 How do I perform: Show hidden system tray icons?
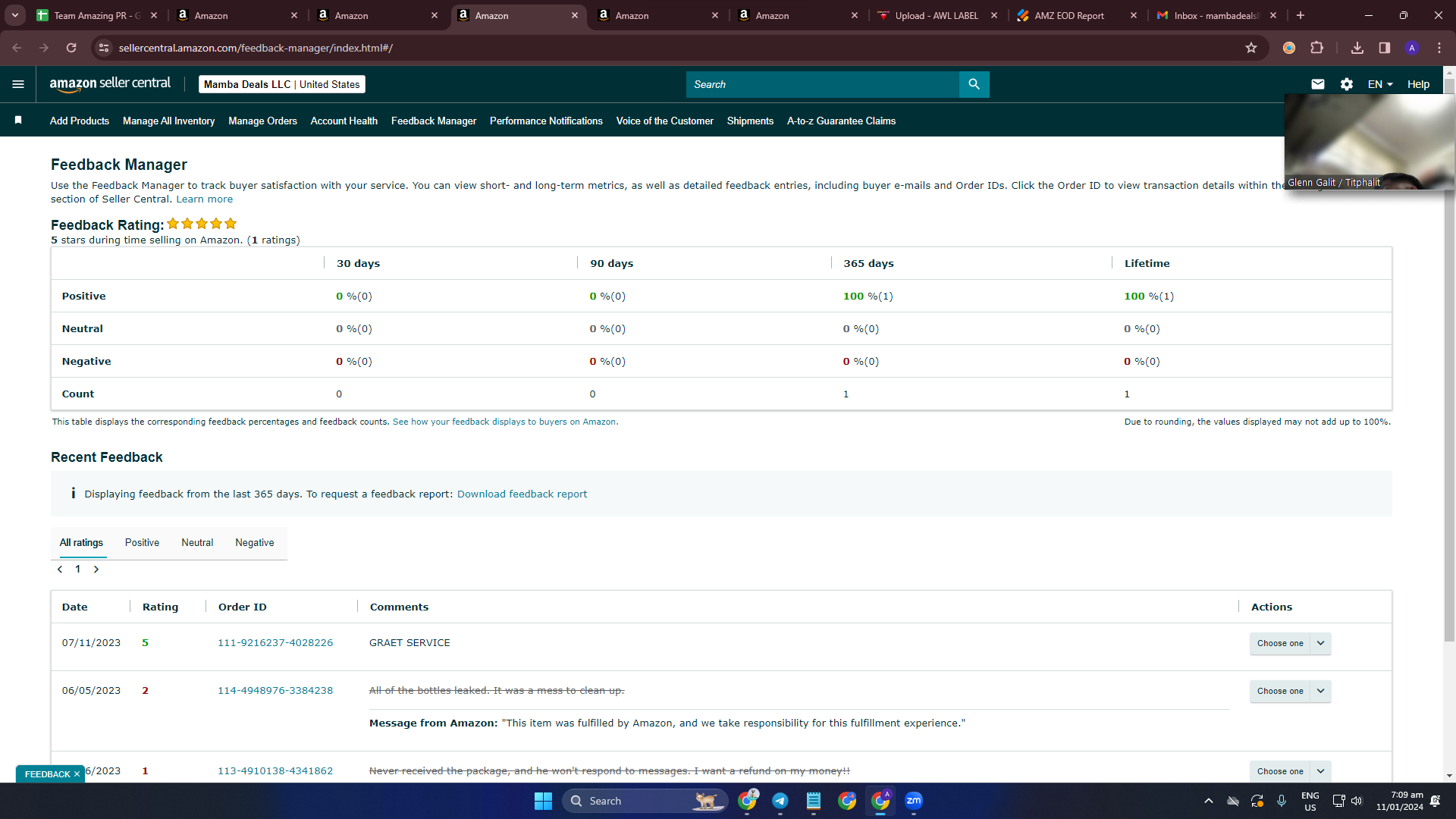pos(1209,801)
